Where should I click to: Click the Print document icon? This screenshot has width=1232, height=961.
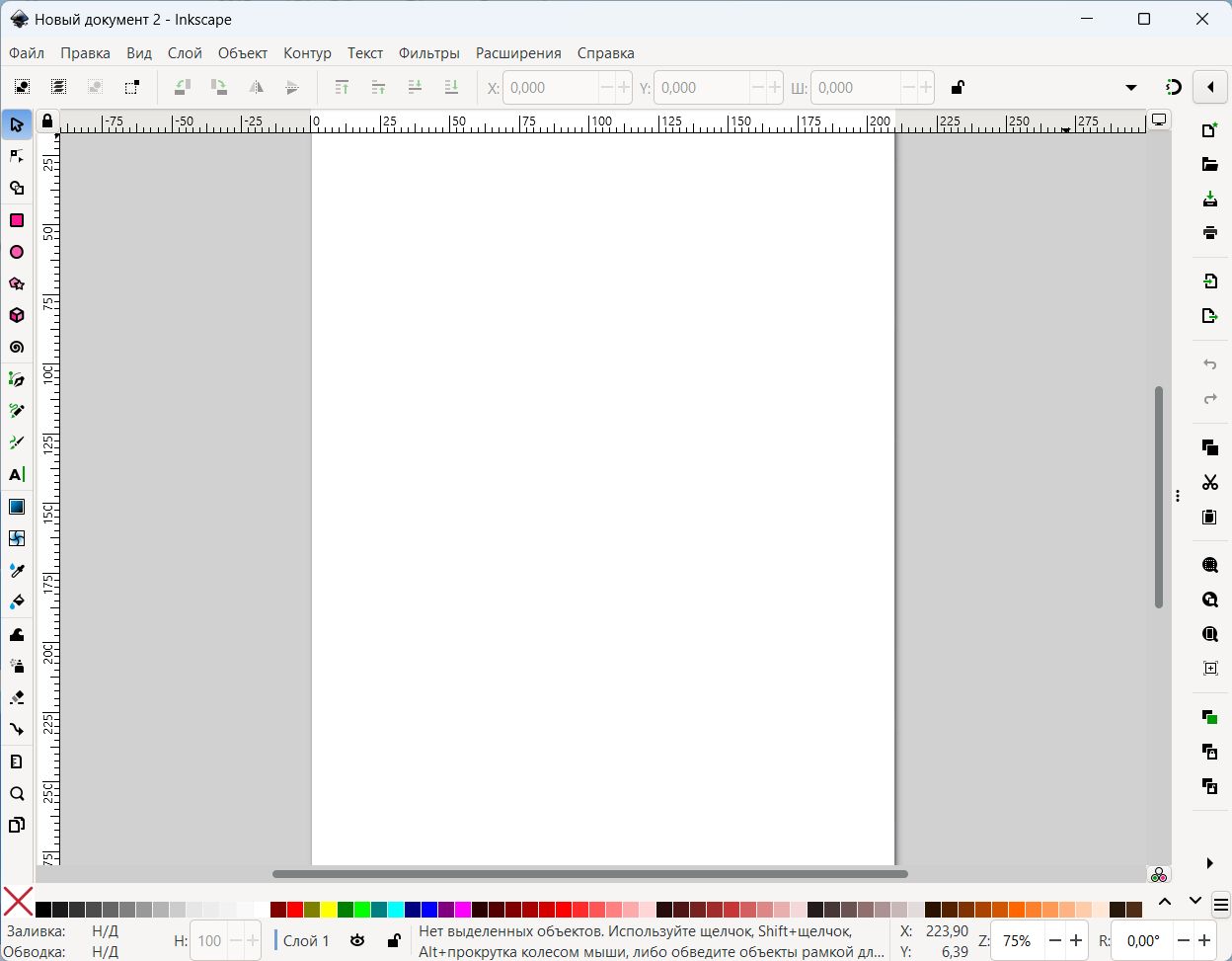[x=1209, y=233]
